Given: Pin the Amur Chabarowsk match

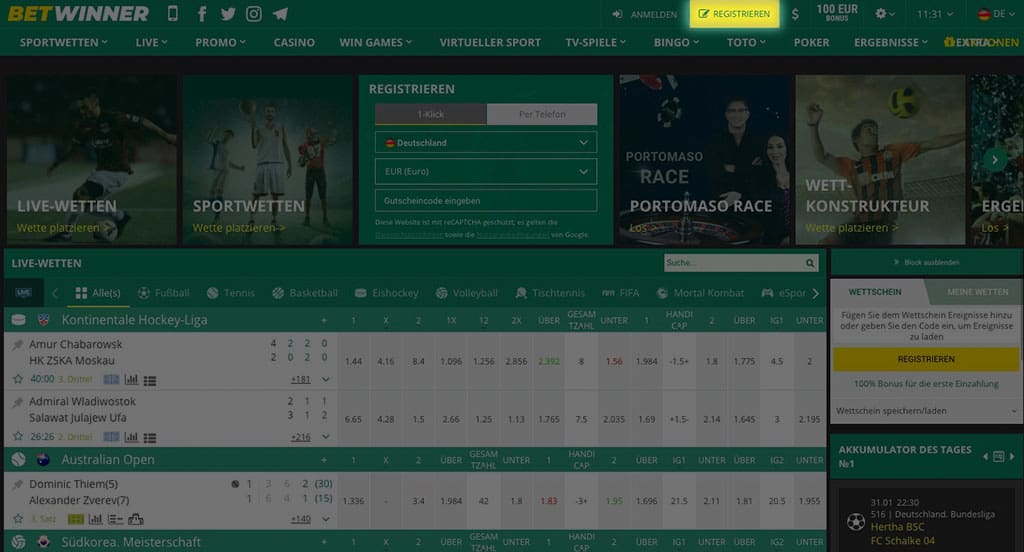Looking at the screenshot, I should pyautogui.click(x=18, y=344).
